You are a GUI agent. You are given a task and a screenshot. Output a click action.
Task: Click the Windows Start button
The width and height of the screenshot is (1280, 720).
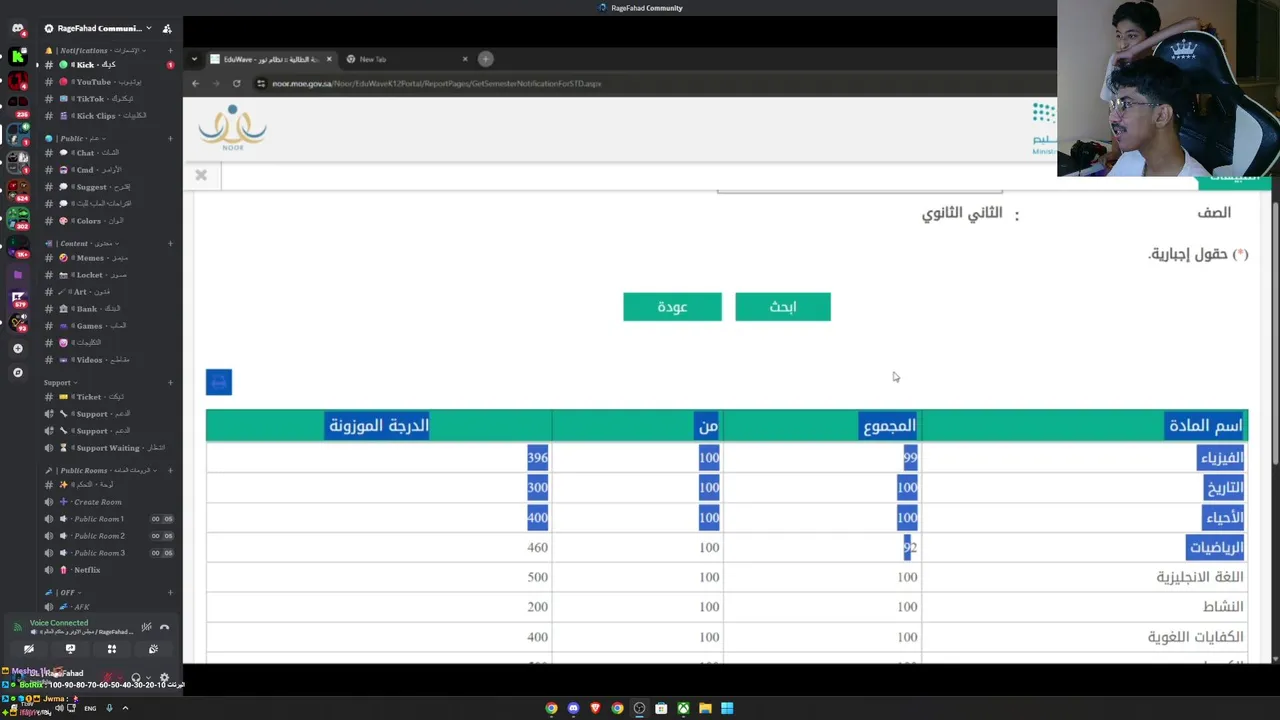click(727, 708)
